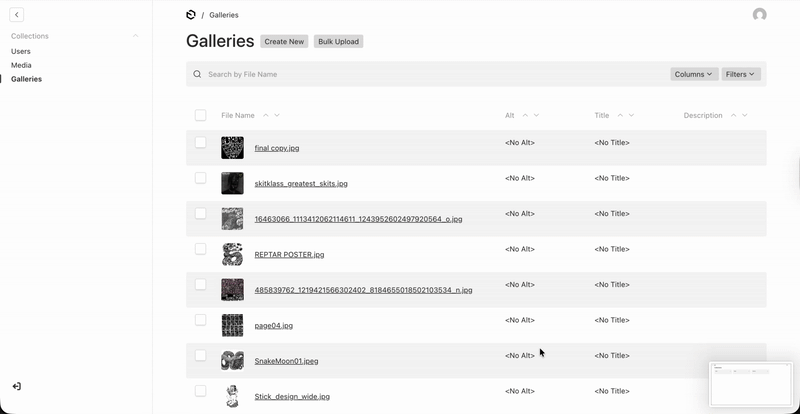
Task: Click the log out icon
Action: click(17, 386)
